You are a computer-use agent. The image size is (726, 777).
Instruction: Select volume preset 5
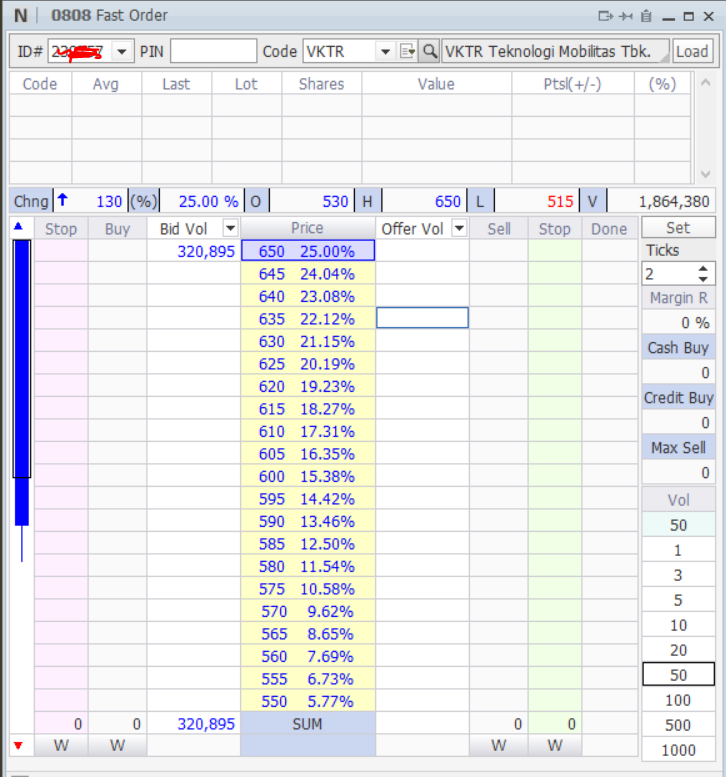[x=678, y=600]
